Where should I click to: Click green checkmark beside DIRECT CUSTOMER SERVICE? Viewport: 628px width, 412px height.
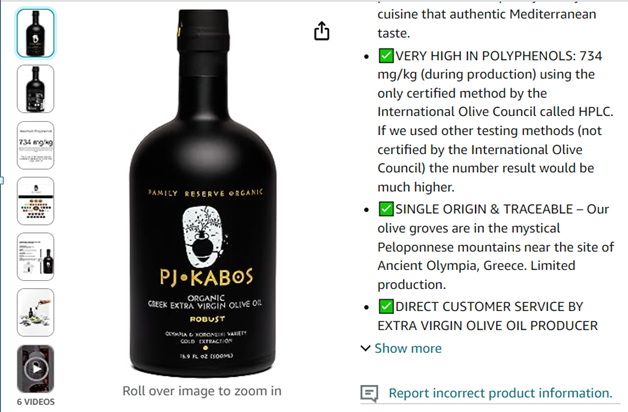pyautogui.click(x=386, y=306)
